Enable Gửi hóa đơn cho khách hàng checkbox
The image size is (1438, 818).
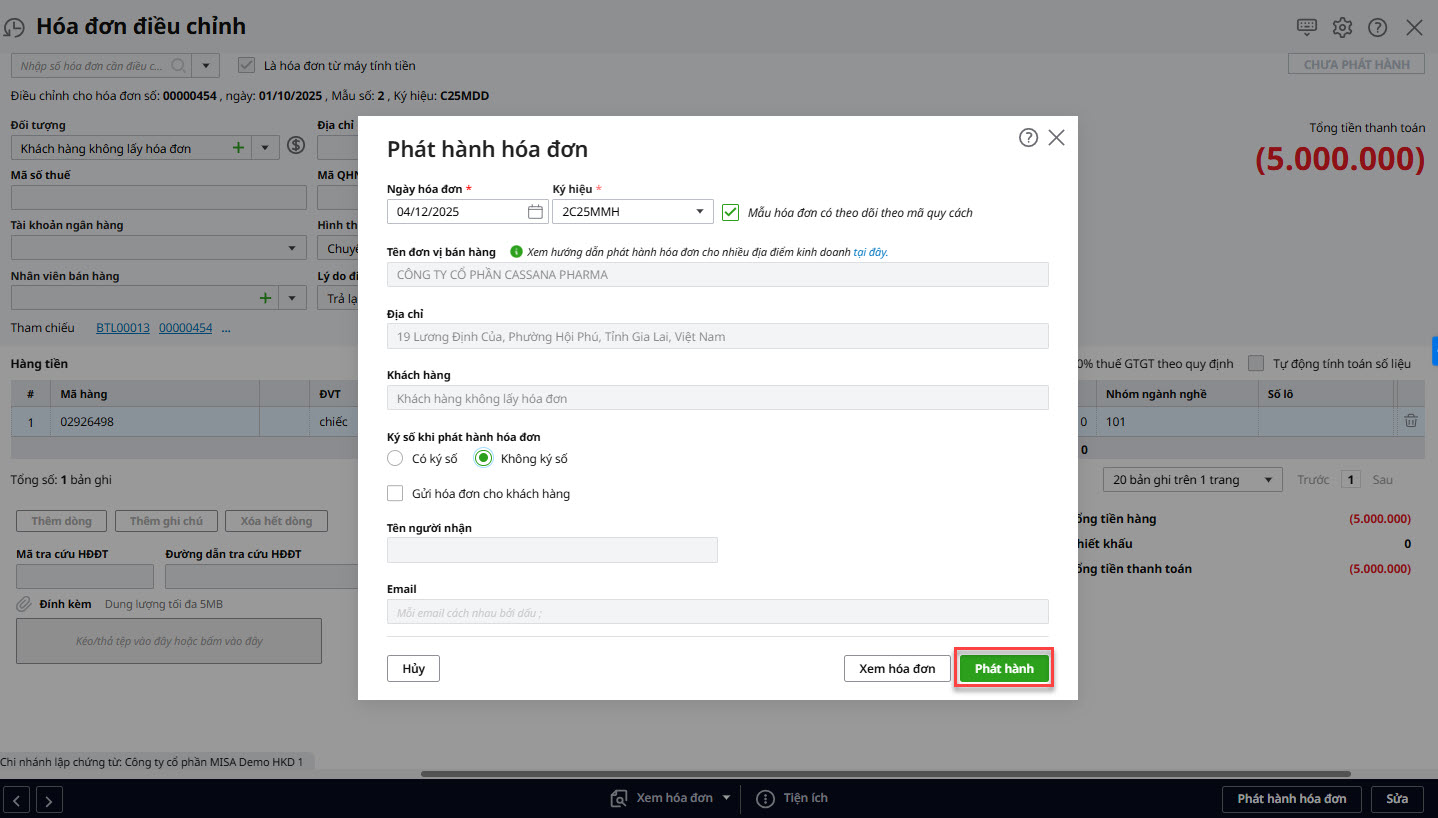coord(395,493)
